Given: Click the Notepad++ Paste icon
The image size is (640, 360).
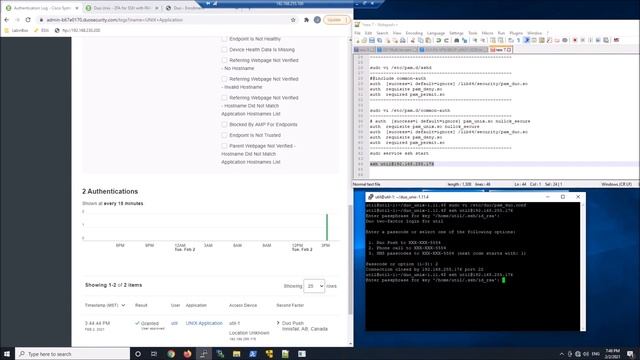Looking at the screenshot, I should [428, 40].
